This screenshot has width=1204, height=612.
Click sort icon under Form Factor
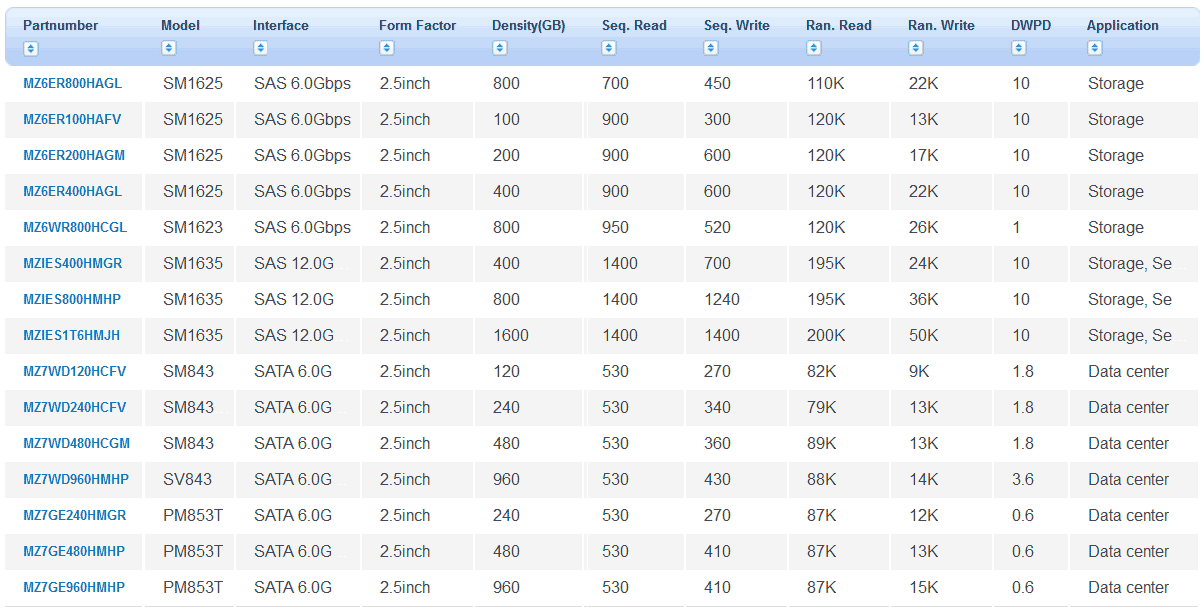click(x=386, y=48)
